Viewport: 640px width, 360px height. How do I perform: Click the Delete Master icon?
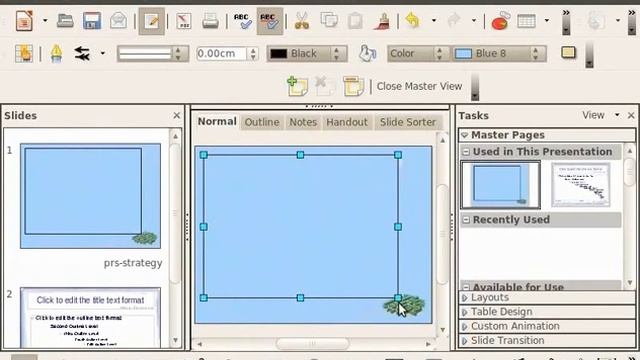click(325, 86)
